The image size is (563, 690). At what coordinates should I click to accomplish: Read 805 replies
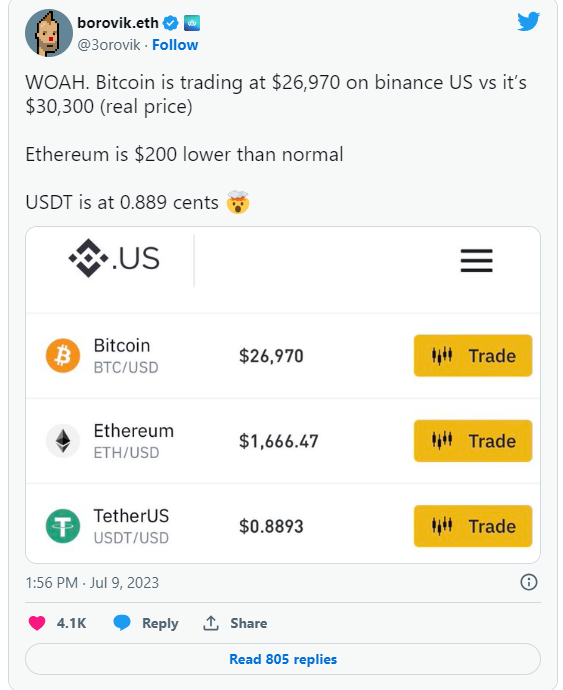(x=283, y=659)
